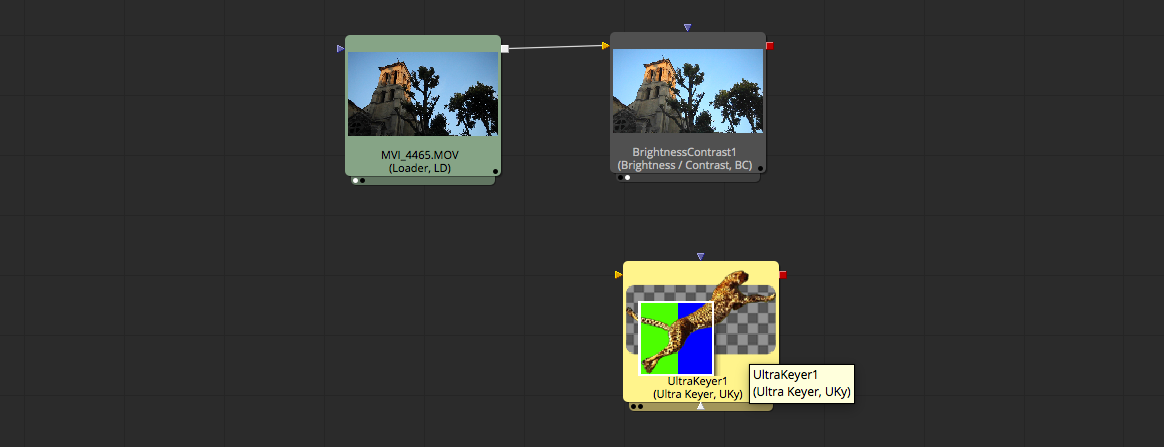Click purple mask input above BrightnessContrast1
This screenshot has width=1164, height=447.
pyautogui.click(x=687, y=27)
